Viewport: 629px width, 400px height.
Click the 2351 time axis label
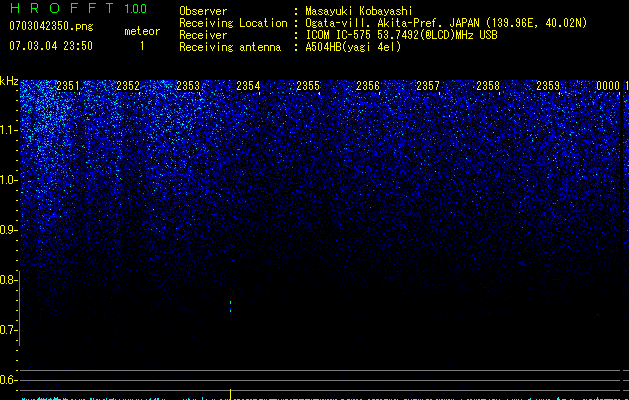pyautogui.click(x=68, y=86)
